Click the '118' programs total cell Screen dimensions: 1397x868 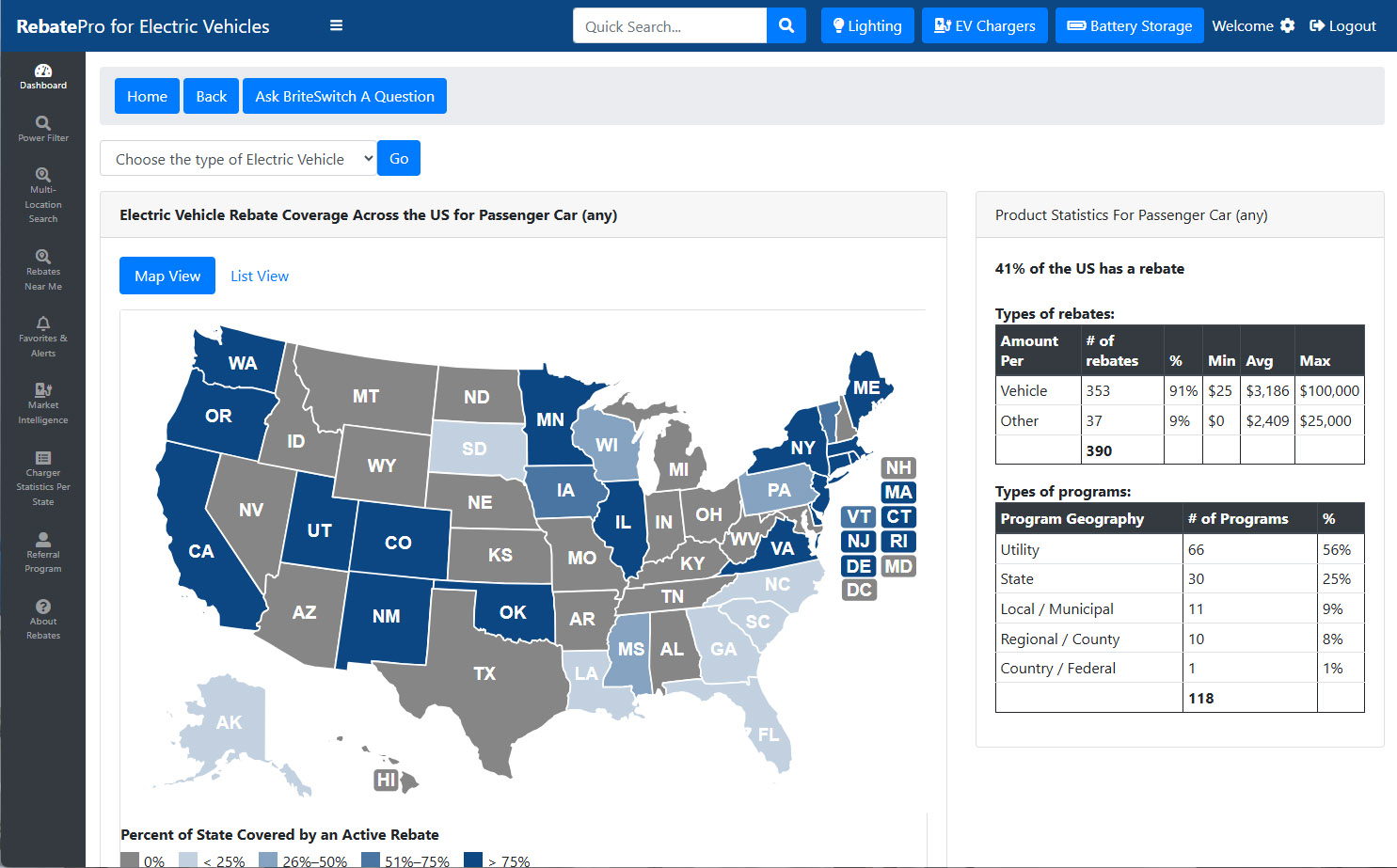coord(1249,698)
